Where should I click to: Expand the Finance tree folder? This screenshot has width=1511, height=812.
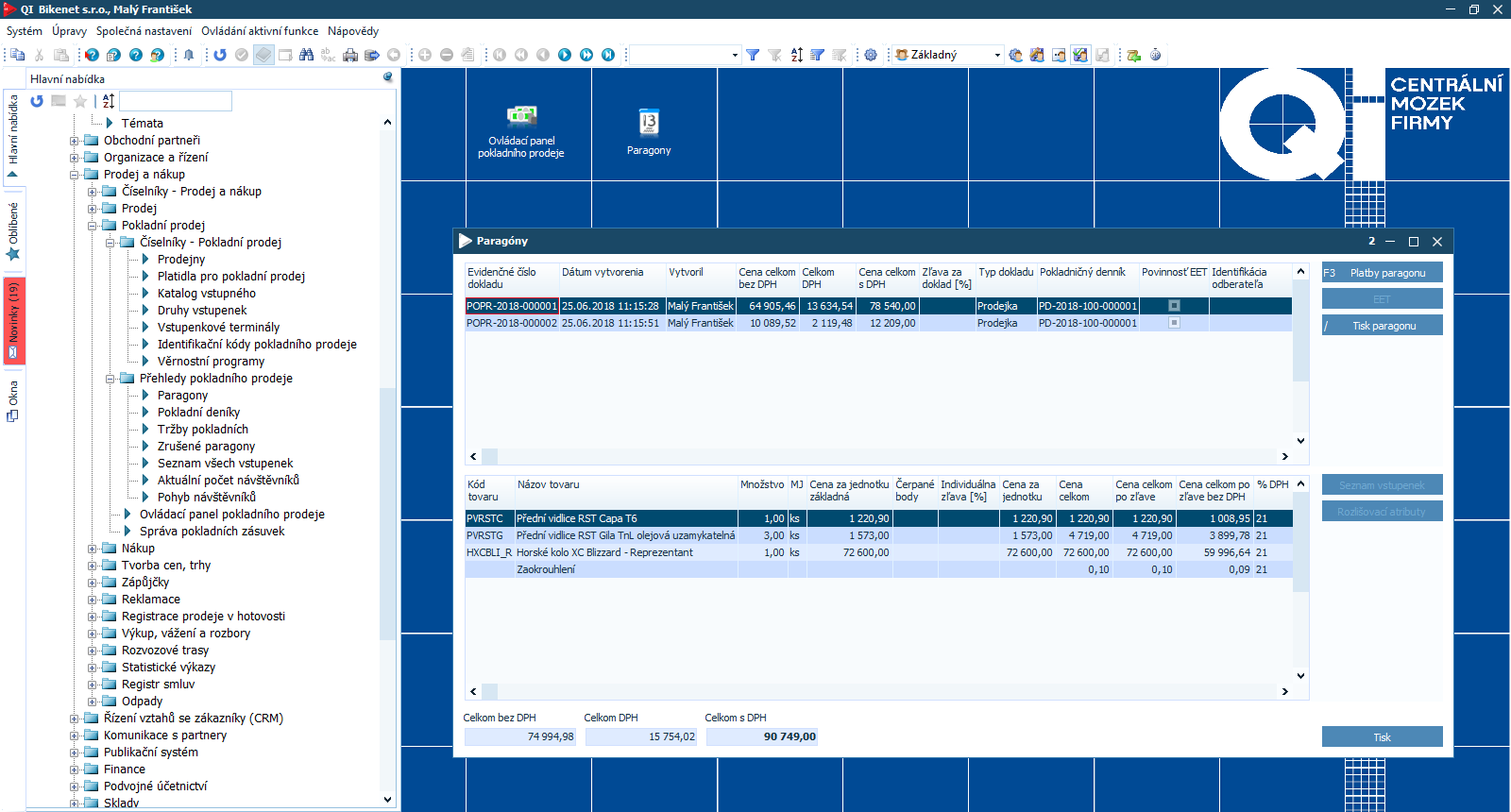(75, 770)
